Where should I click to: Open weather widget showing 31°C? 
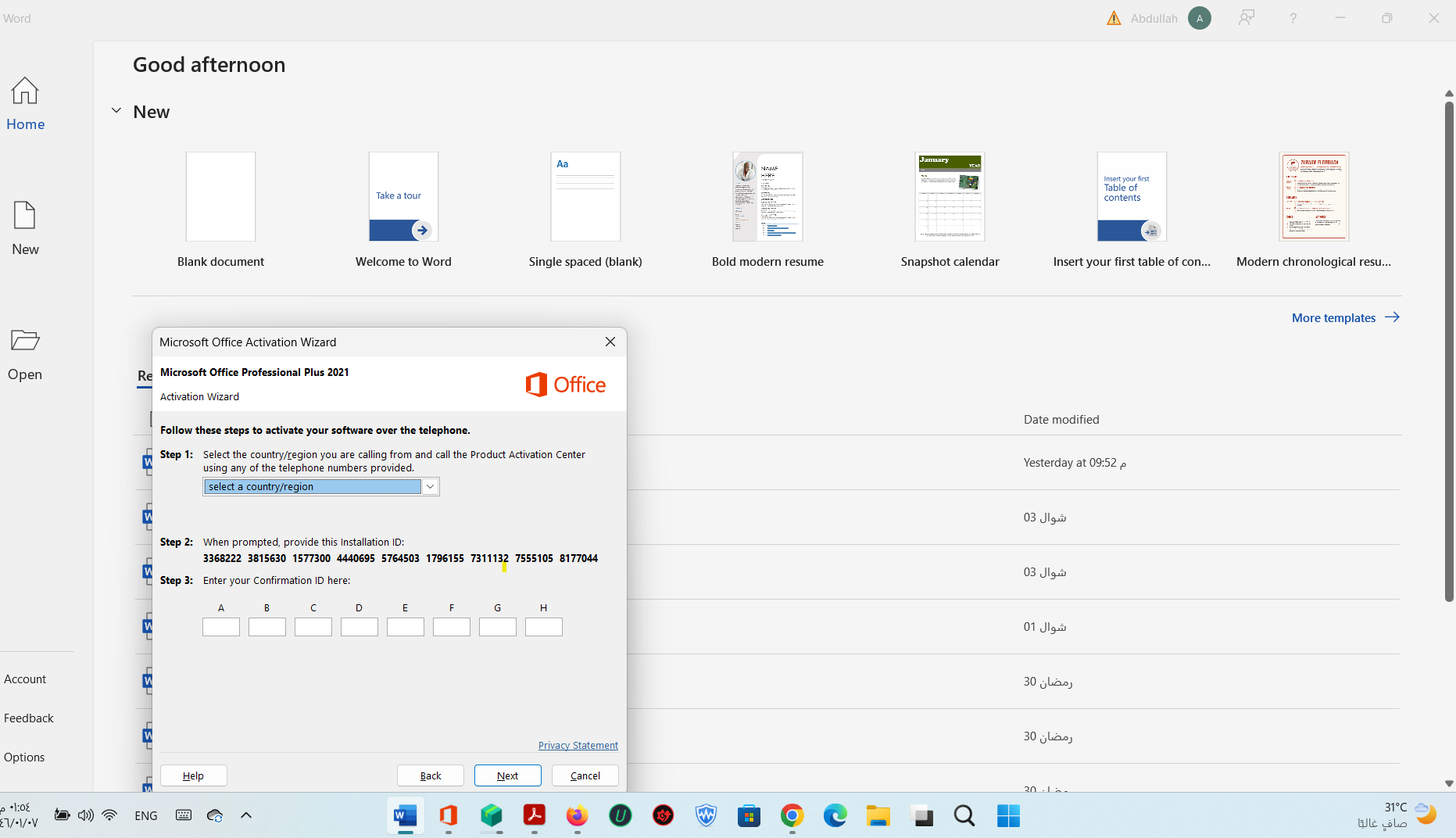click(x=1399, y=815)
